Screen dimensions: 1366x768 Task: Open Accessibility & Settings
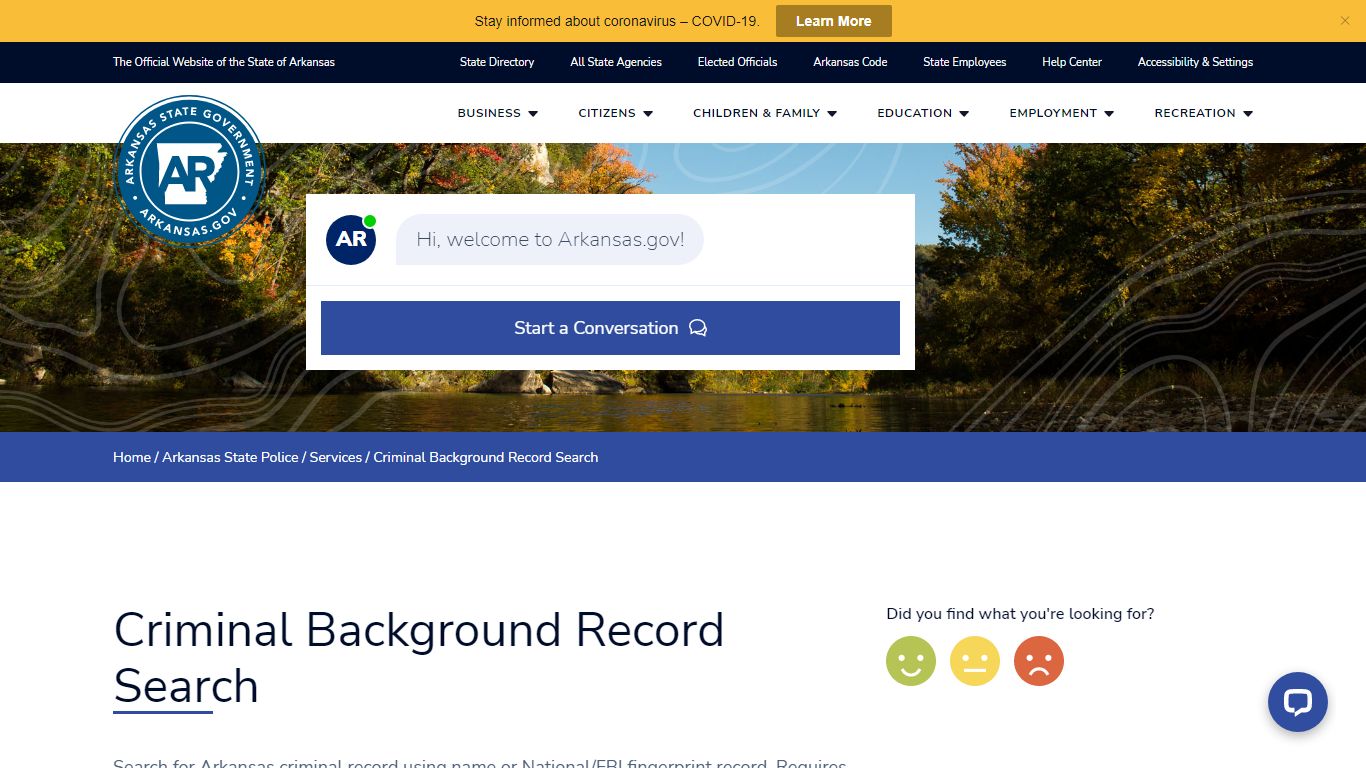click(1195, 62)
